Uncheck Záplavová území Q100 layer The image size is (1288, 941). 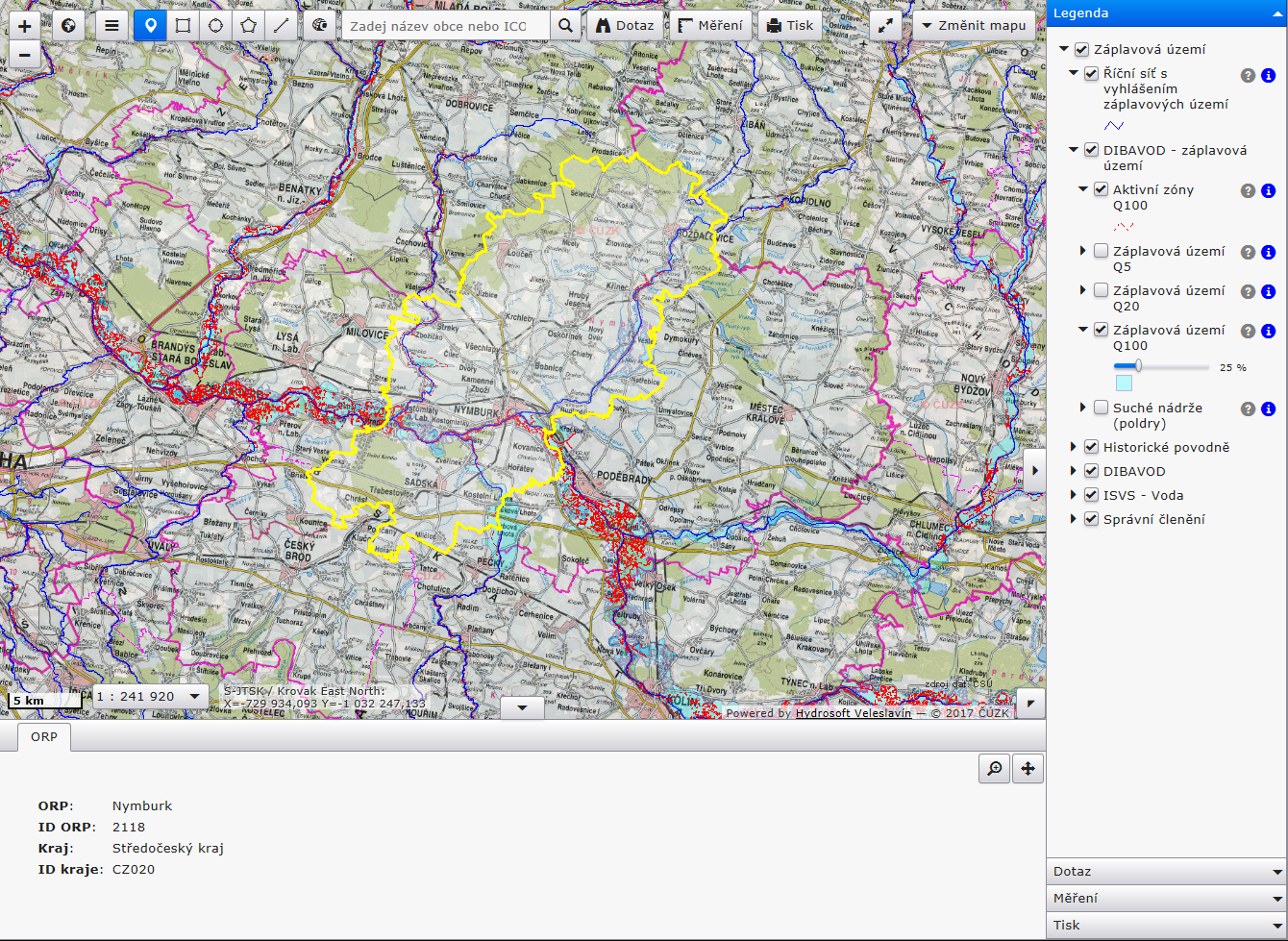[1101, 330]
